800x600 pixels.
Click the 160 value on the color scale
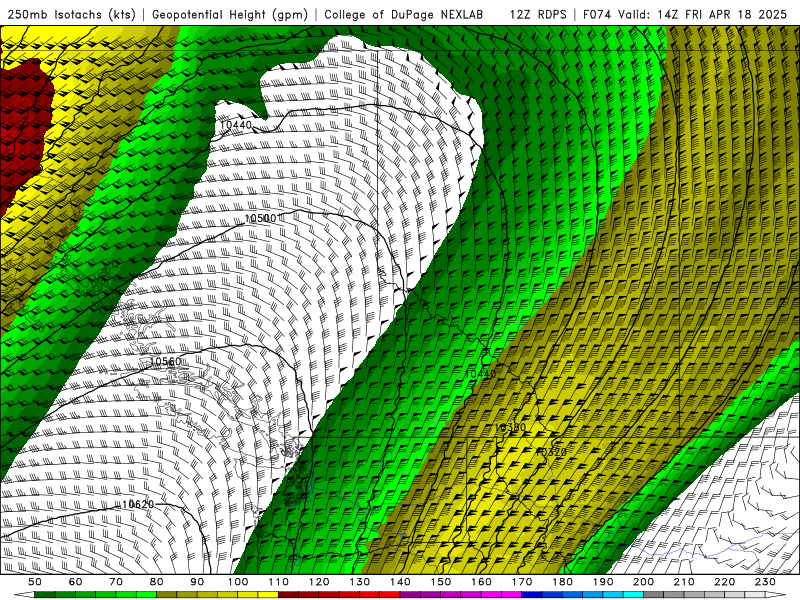click(481, 582)
